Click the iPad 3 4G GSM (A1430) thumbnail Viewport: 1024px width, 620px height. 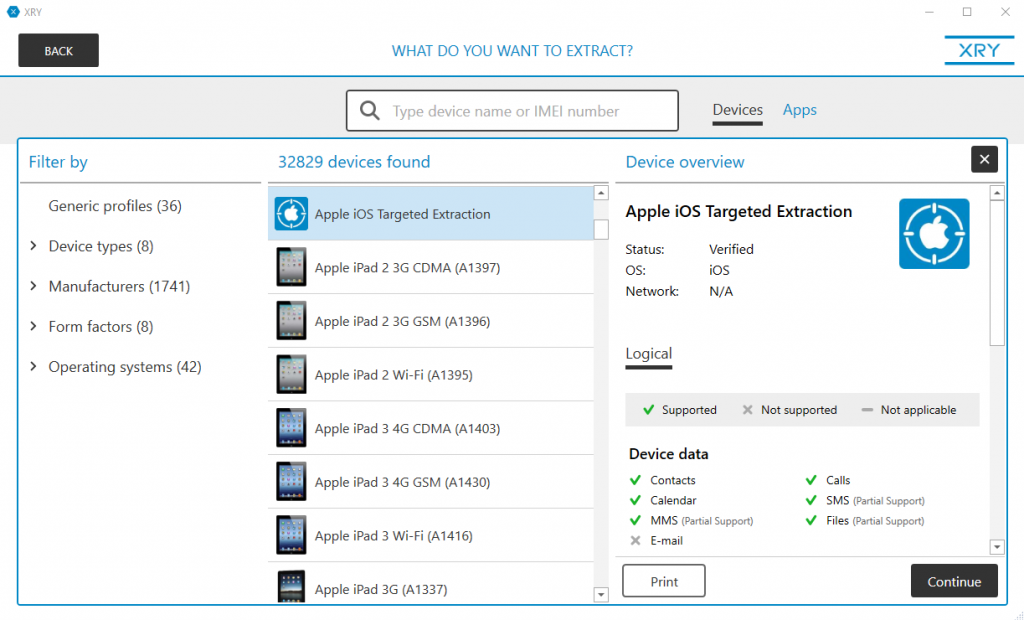point(291,481)
